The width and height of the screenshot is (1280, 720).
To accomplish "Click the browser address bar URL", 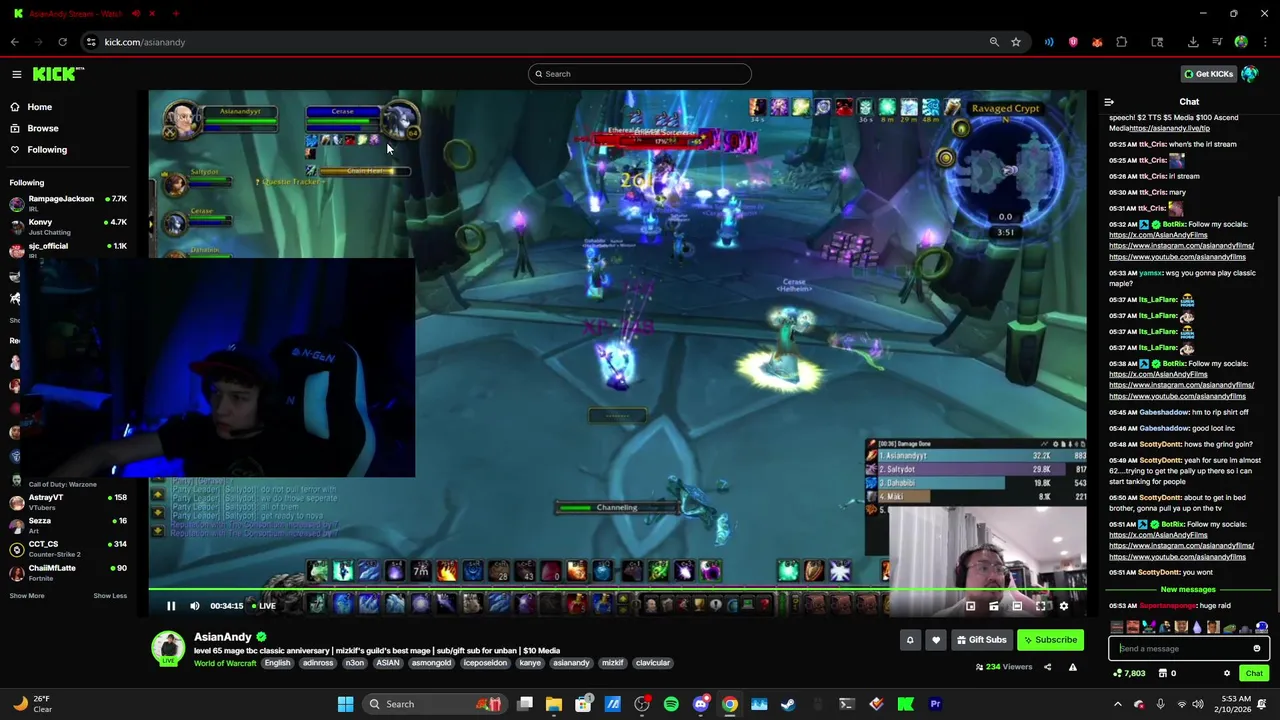I will pyautogui.click(x=145, y=42).
